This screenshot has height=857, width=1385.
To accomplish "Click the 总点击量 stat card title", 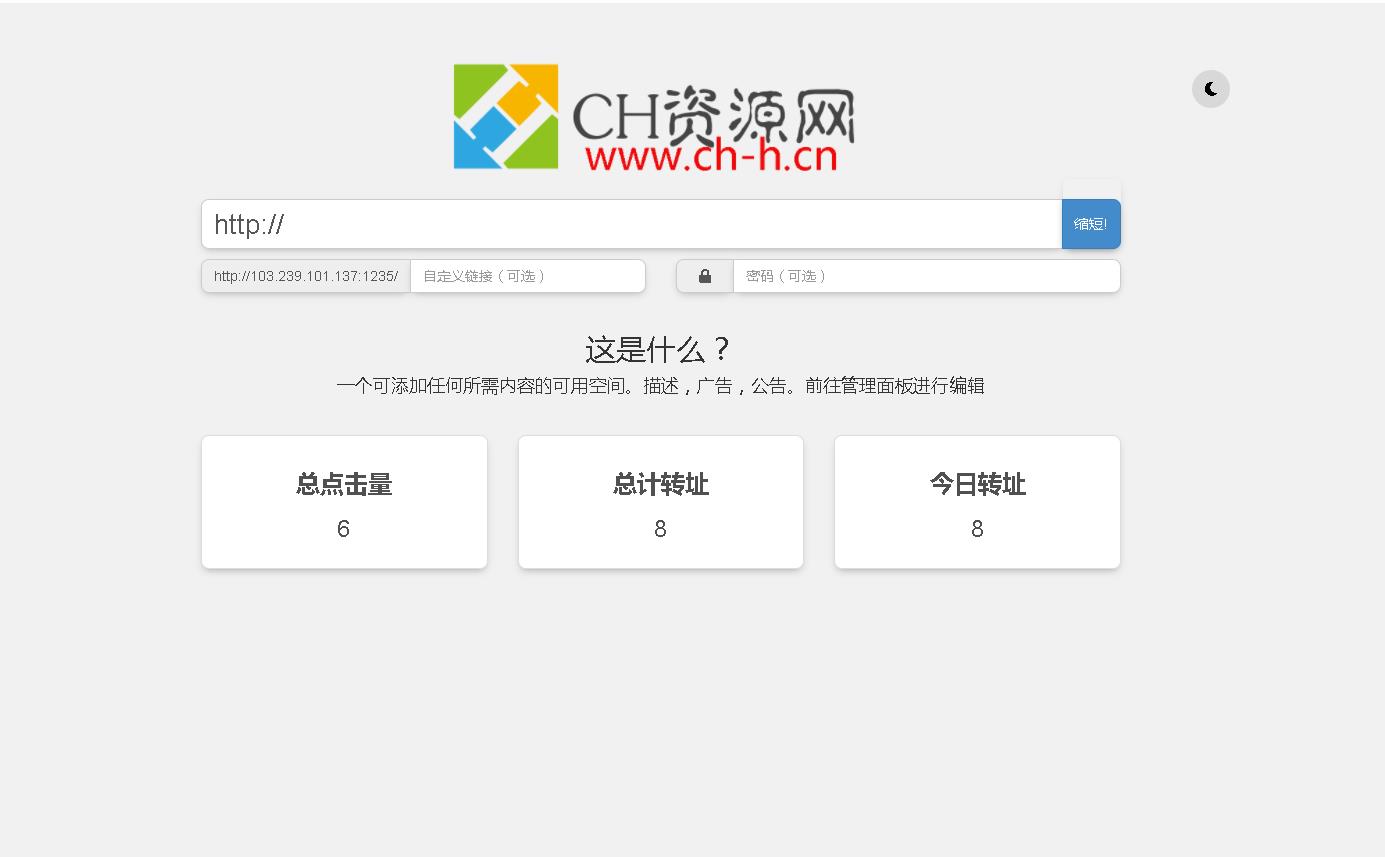I will (344, 485).
